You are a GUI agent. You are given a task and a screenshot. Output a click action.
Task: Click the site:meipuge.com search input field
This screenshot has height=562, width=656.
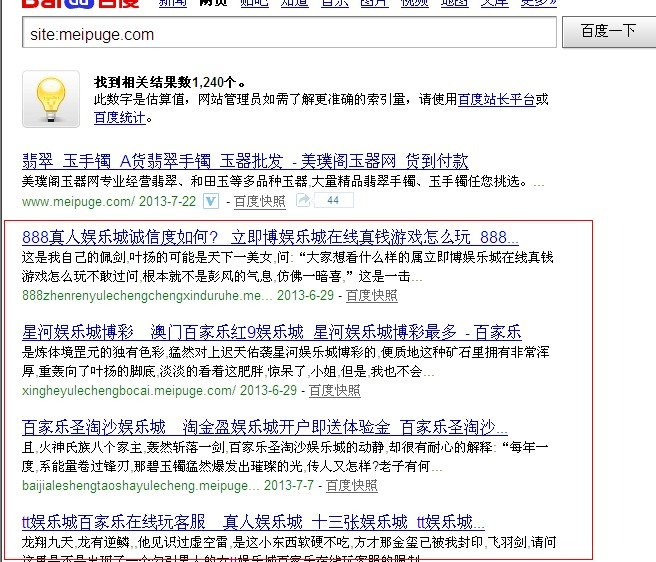(288, 34)
